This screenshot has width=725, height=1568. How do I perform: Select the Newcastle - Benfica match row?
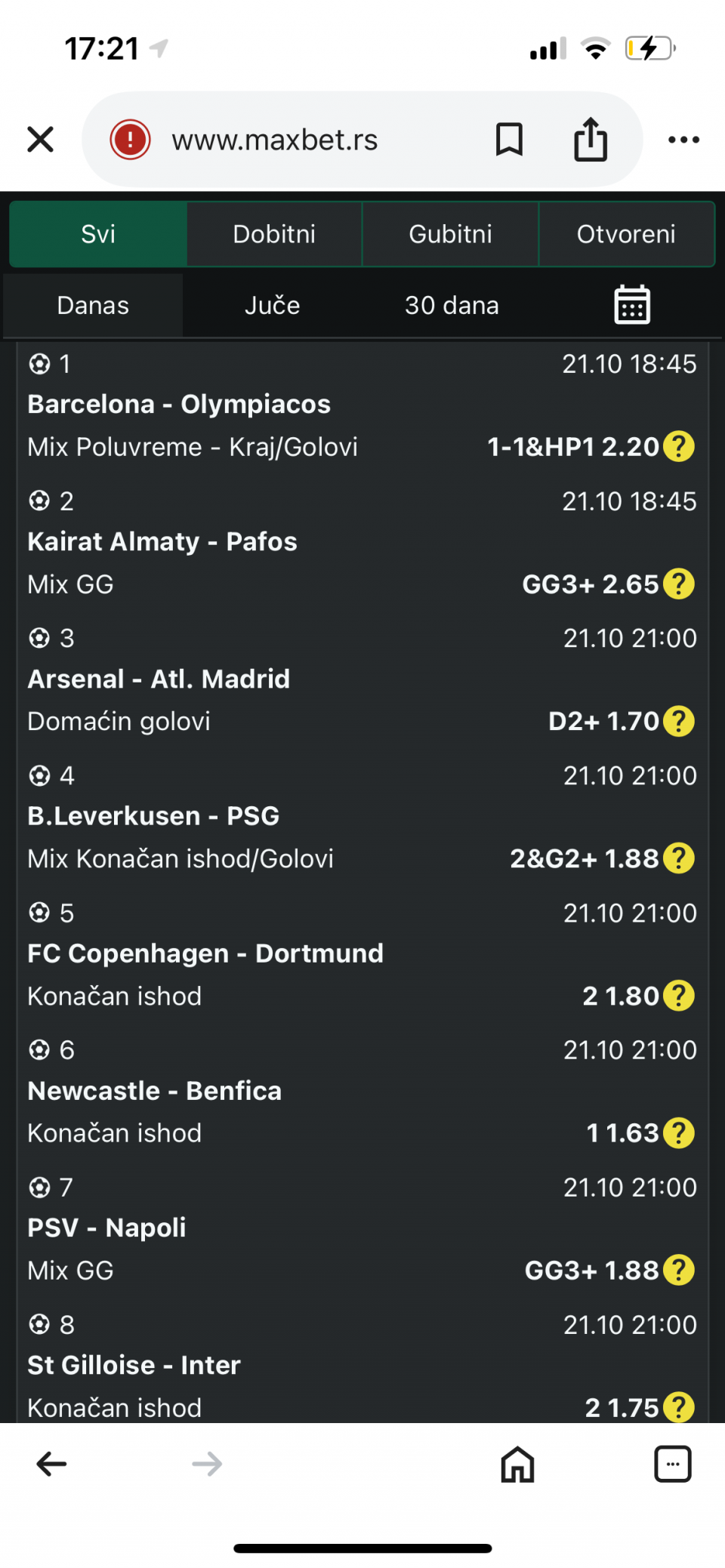tap(155, 1091)
